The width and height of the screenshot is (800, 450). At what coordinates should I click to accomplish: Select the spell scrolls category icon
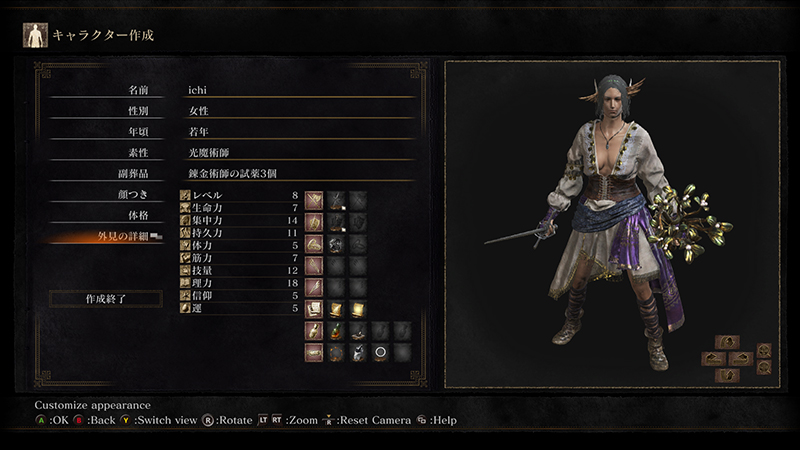pos(314,309)
